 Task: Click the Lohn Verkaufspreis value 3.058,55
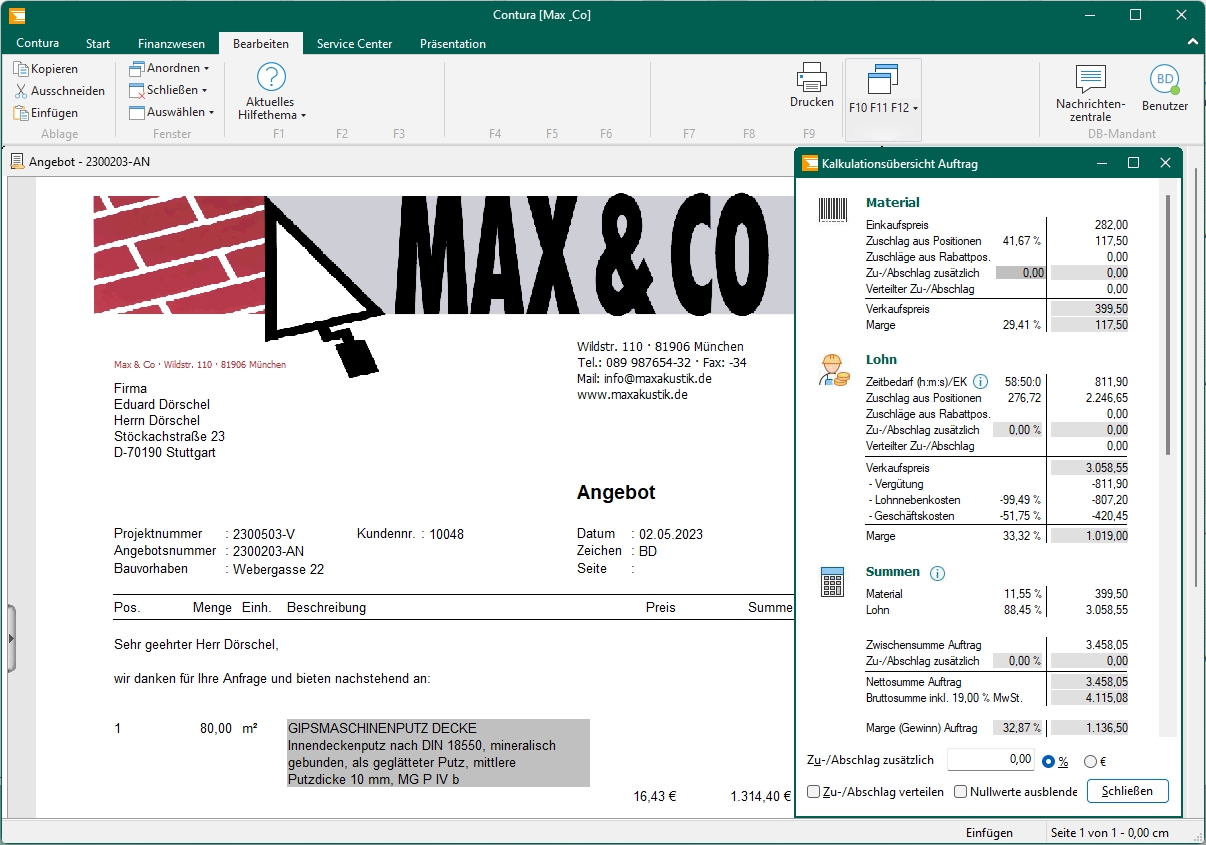tap(1089, 467)
